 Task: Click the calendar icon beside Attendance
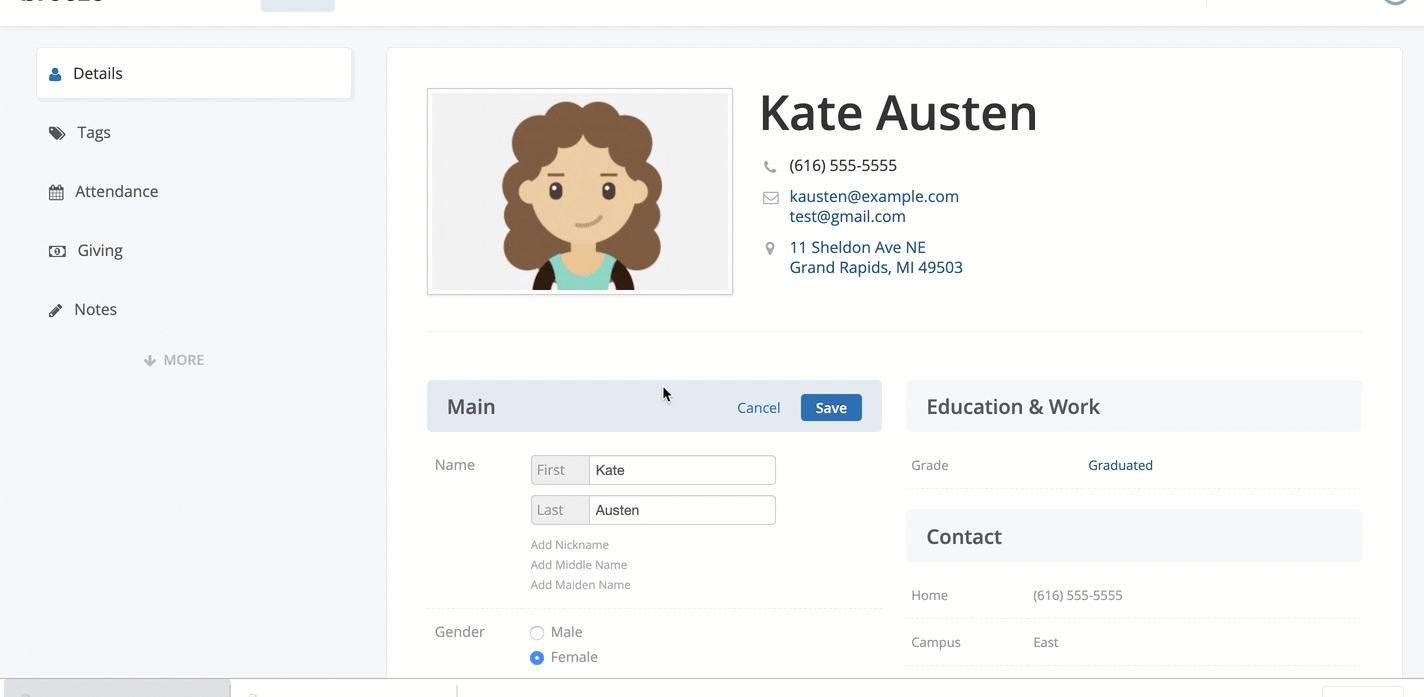pos(56,192)
